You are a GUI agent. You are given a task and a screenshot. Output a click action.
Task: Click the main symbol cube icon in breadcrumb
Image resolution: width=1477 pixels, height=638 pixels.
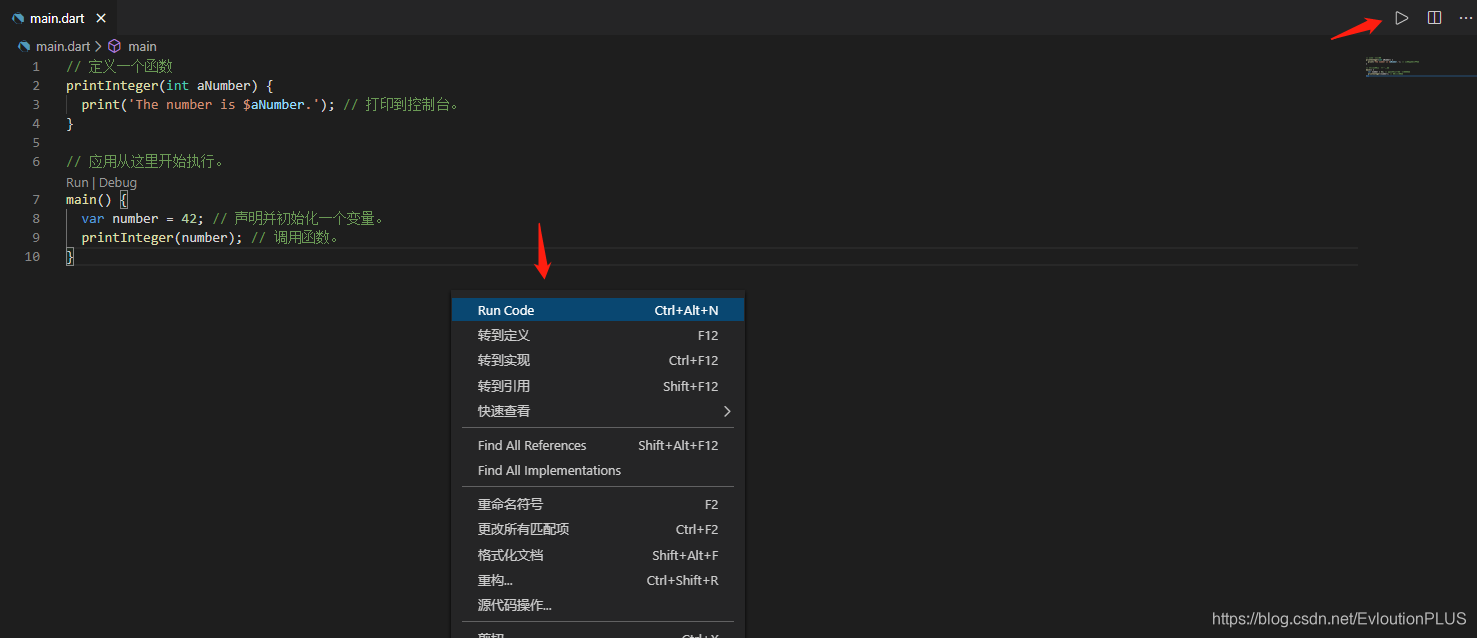tap(113, 46)
